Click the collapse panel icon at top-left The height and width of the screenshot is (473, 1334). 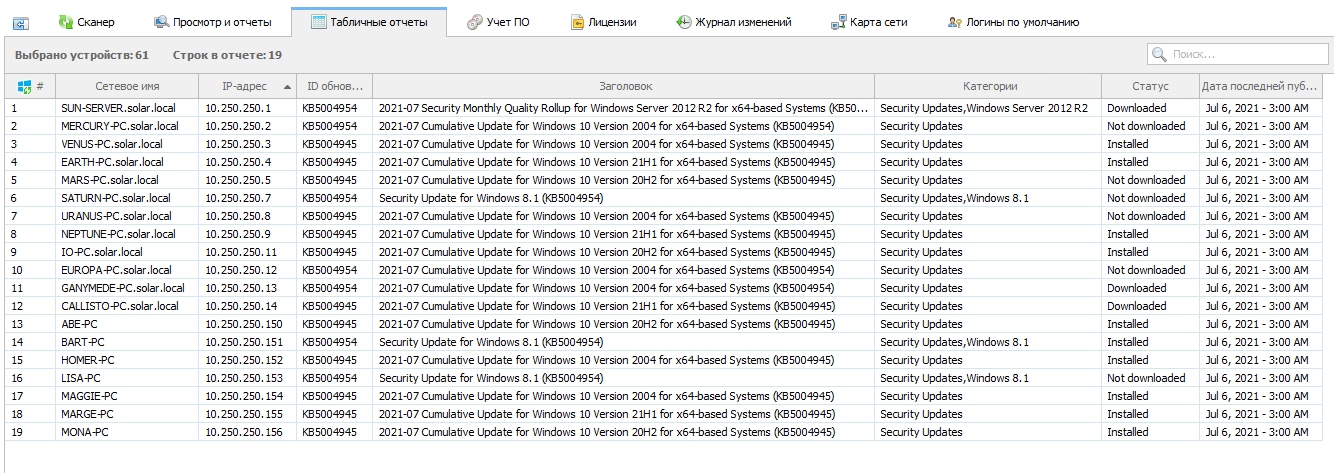[x=20, y=22]
